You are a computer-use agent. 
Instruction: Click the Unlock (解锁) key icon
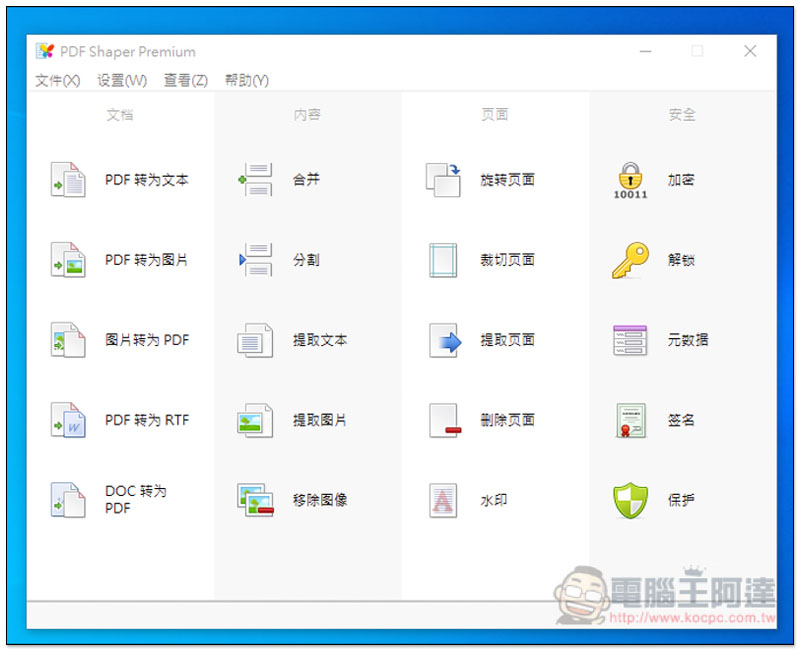[x=631, y=260]
